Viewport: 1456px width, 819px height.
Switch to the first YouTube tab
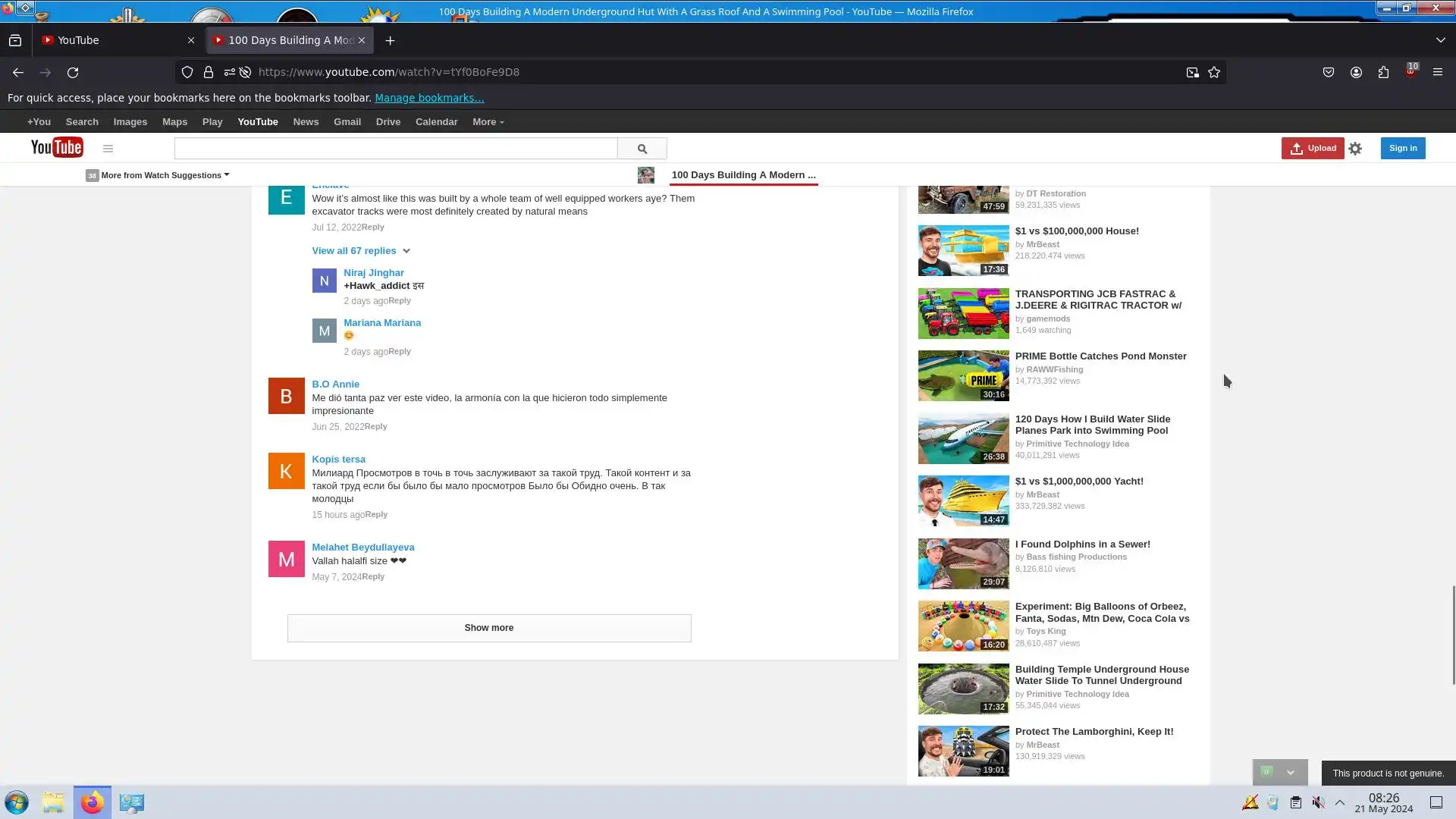[x=114, y=40]
